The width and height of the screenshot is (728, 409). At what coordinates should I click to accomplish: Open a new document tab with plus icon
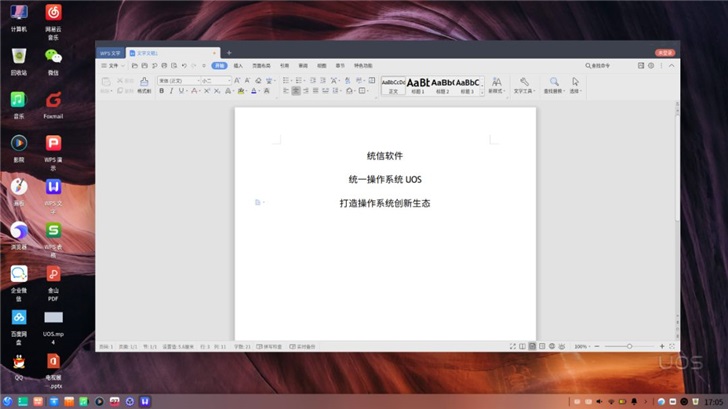click(x=229, y=52)
